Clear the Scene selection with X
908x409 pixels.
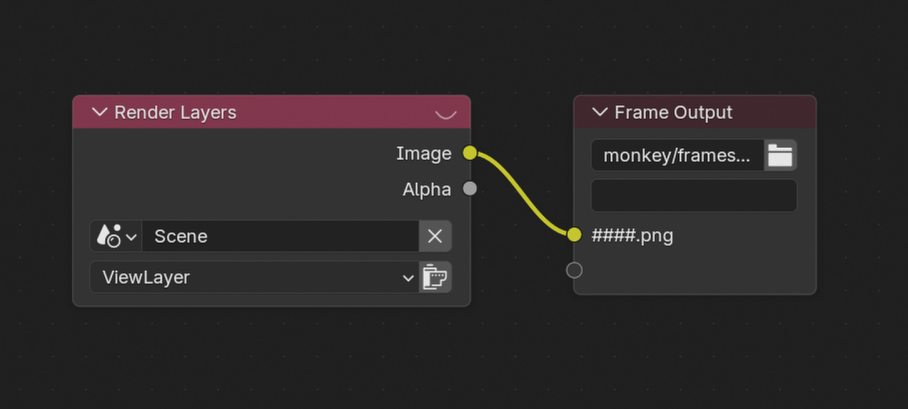[435, 237]
